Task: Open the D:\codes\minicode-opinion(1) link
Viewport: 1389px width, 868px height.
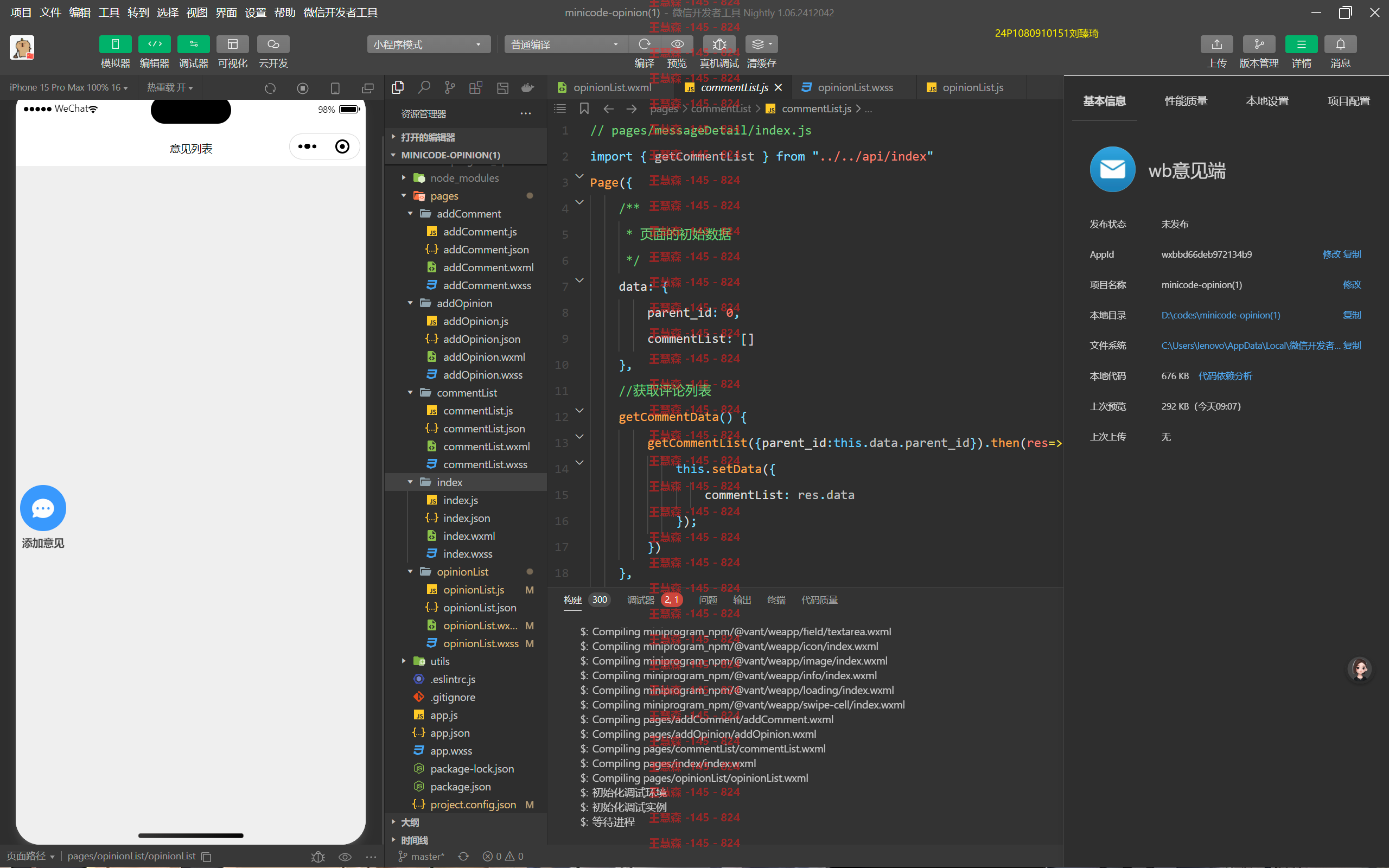Action: pyautogui.click(x=1221, y=315)
